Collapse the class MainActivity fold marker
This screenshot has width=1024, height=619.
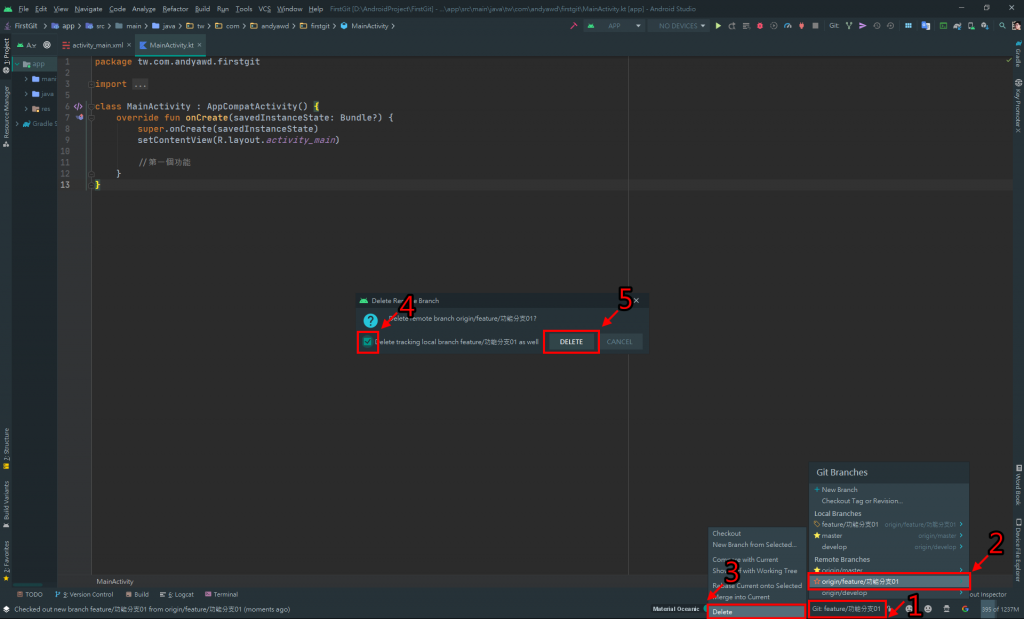(91, 106)
